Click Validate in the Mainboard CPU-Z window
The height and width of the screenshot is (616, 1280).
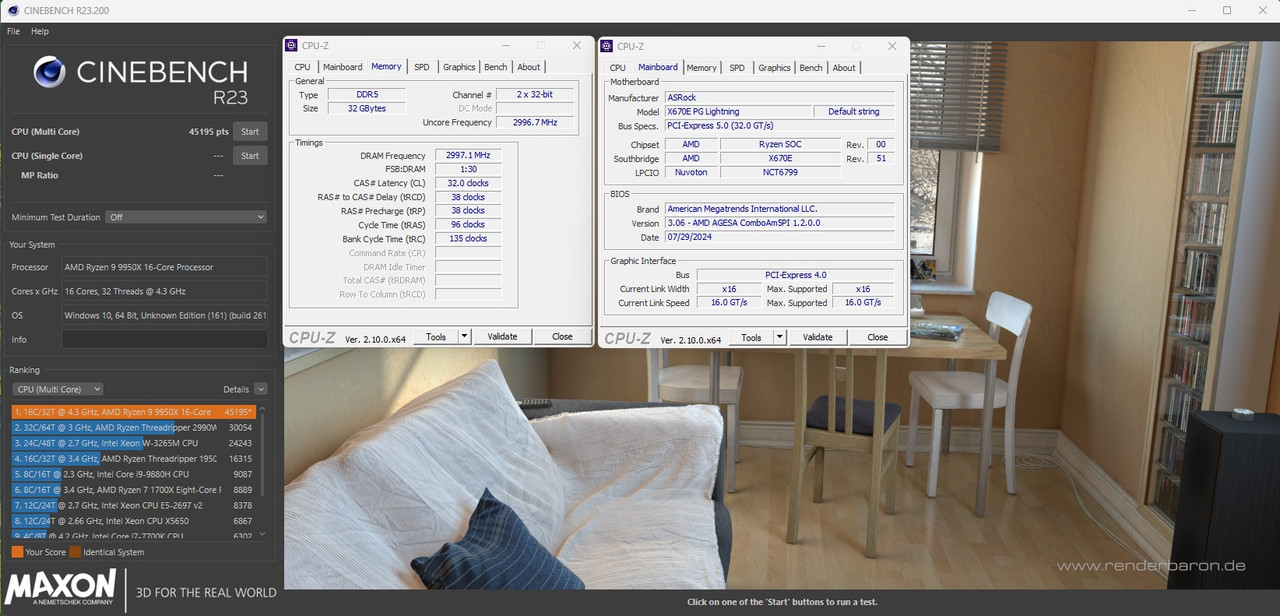tap(818, 338)
